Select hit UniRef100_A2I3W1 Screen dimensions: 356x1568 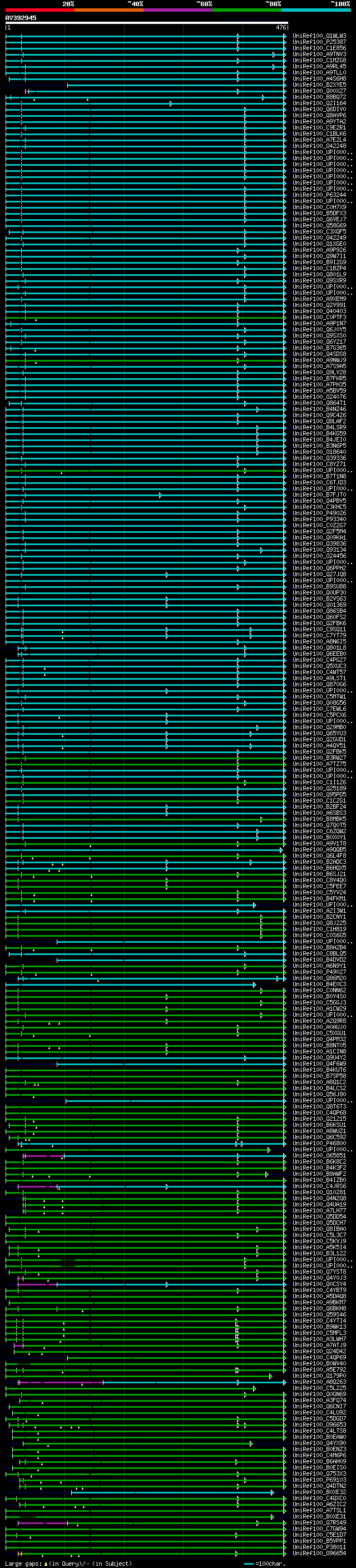(x=319, y=911)
